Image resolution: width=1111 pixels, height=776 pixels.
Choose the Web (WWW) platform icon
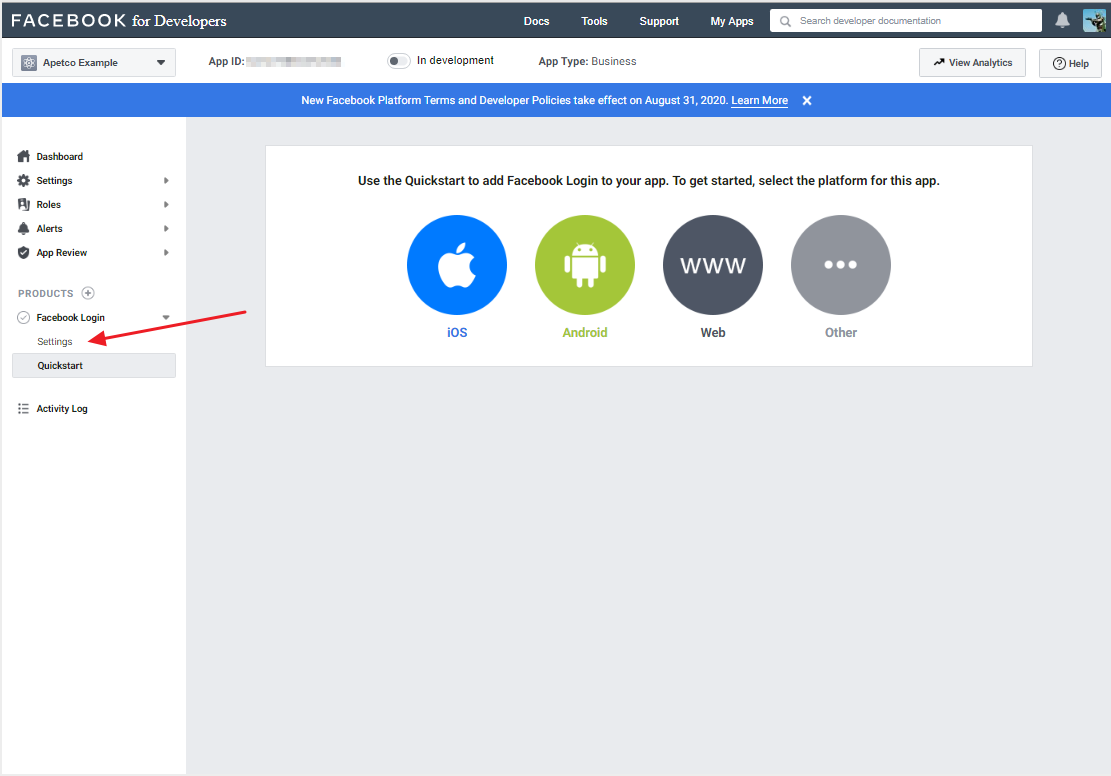[713, 265]
